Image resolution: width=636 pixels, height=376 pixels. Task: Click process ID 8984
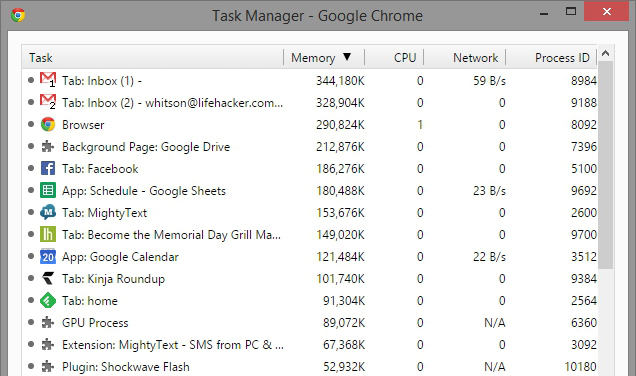[x=584, y=81]
